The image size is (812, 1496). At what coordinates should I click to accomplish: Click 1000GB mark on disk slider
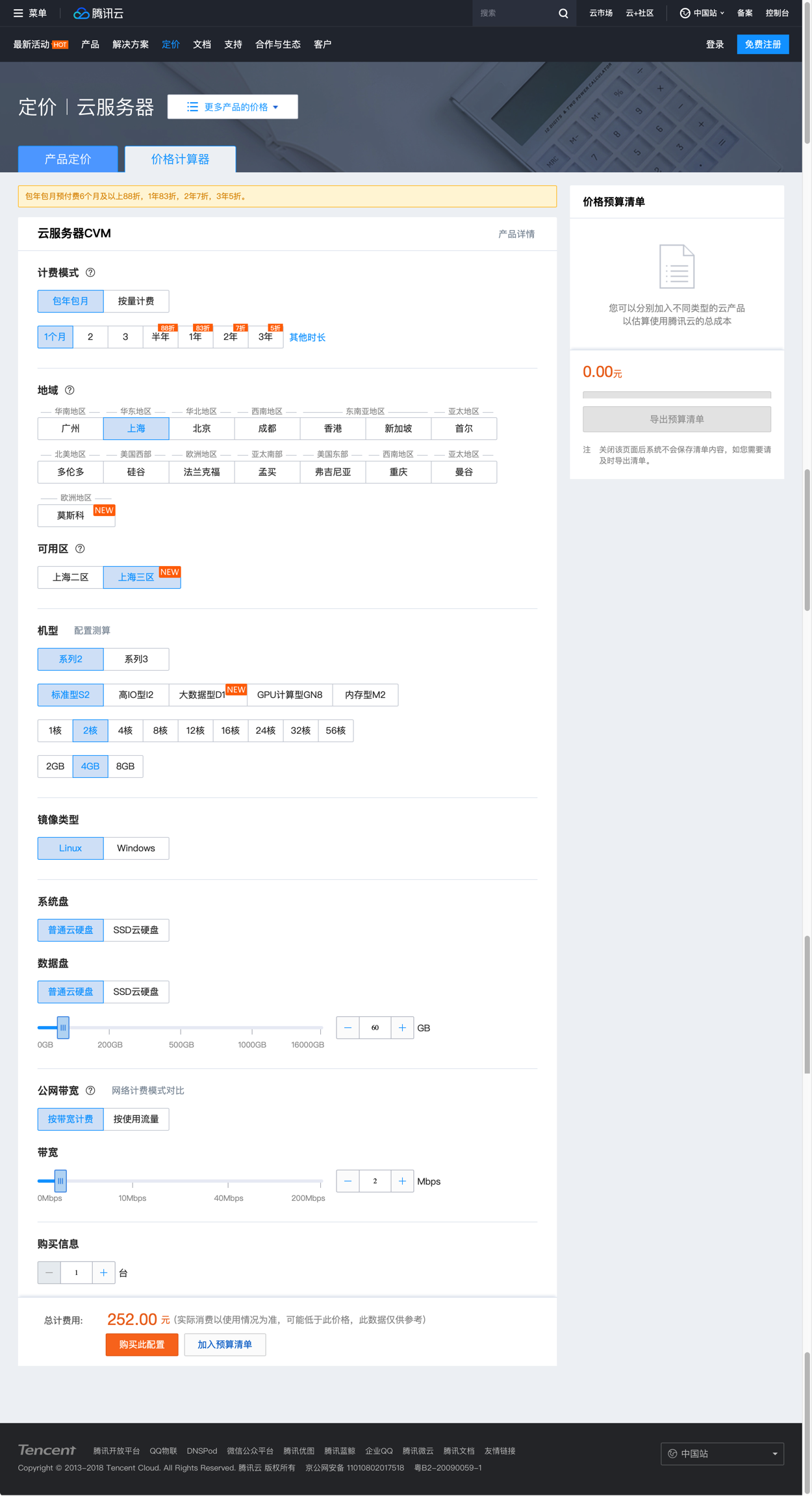pyautogui.click(x=252, y=1044)
